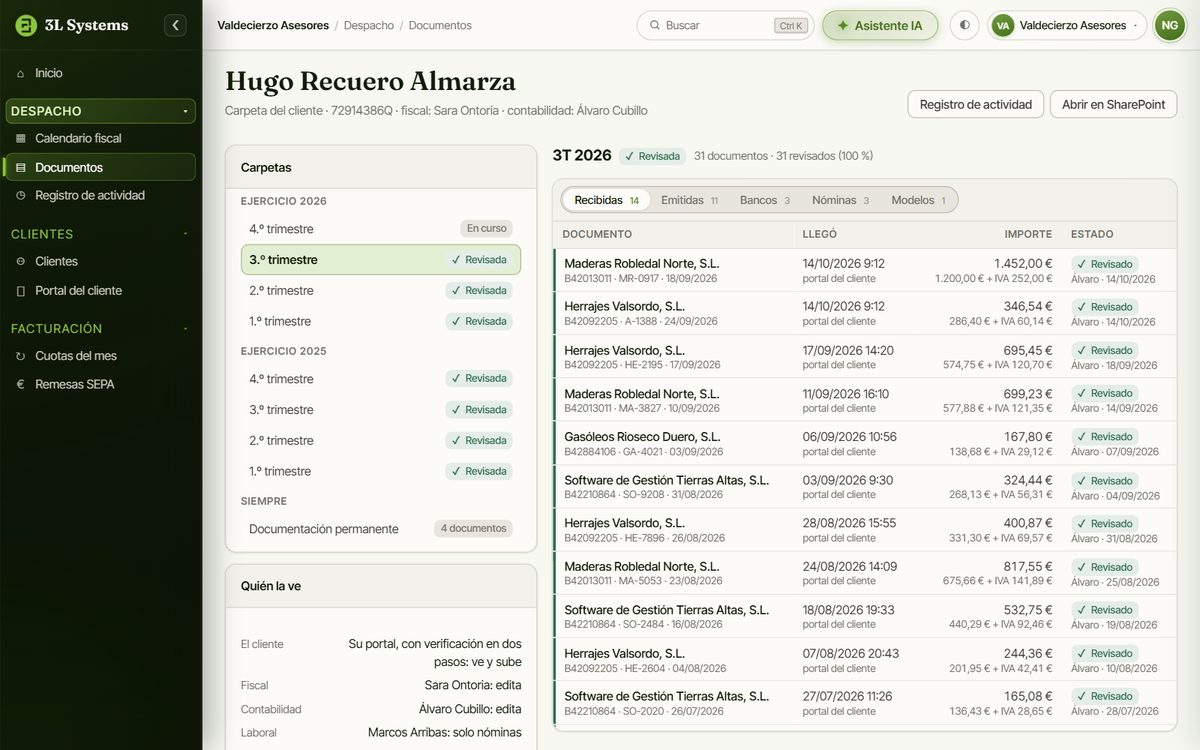Select 4.º trimestre of Ejercicio 2025
The image size is (1200, 750).
[381, 379]
